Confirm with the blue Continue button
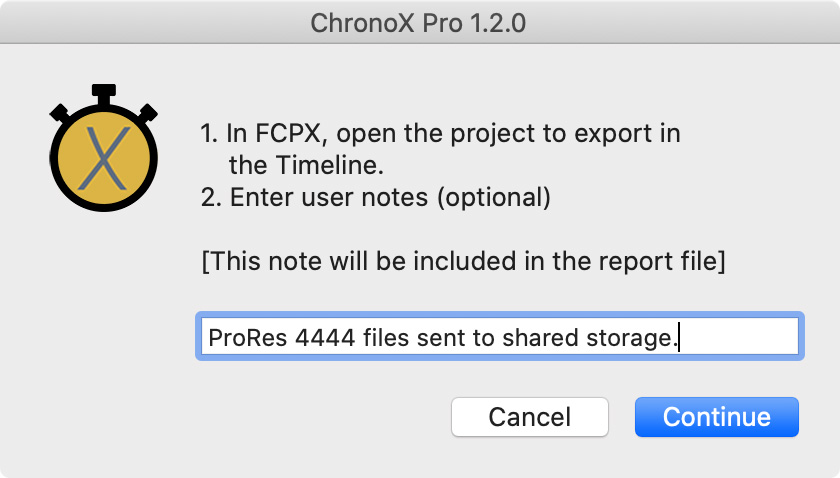This screenshot has width=840, height=478. click(x=717, y=417)
